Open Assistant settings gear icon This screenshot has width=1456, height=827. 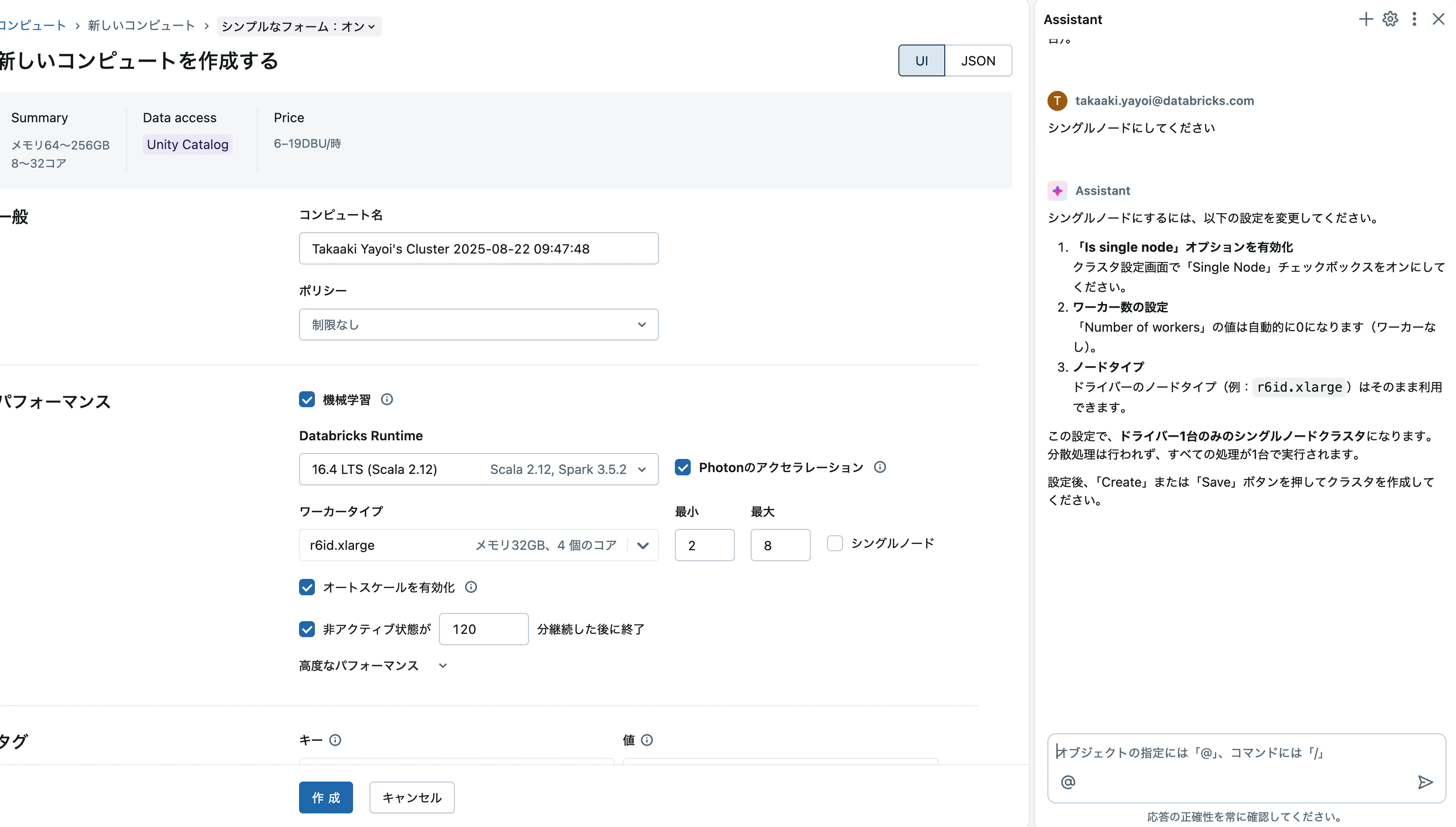point(1390,19)
